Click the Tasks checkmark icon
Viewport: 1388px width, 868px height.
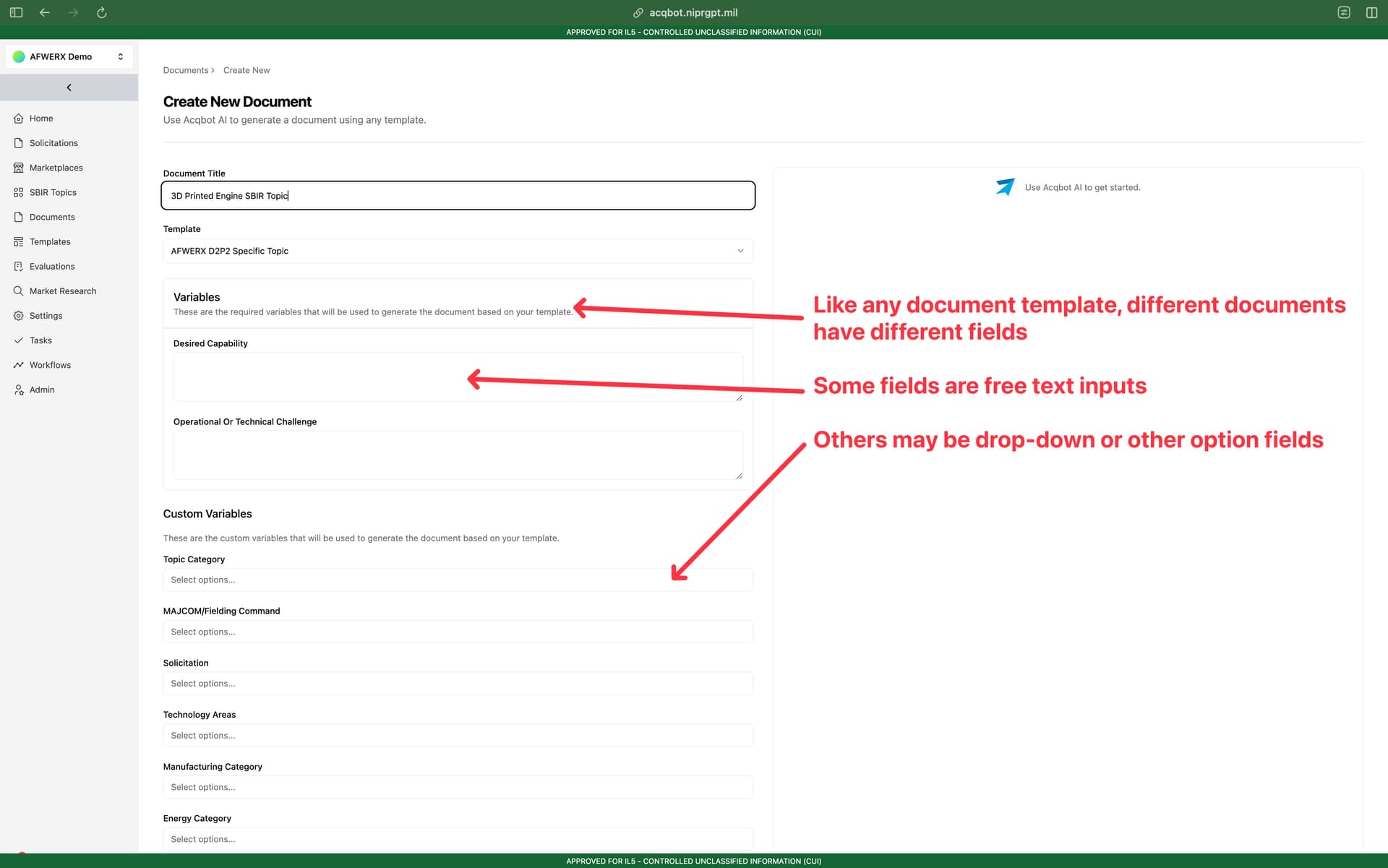tap(19, 340)
